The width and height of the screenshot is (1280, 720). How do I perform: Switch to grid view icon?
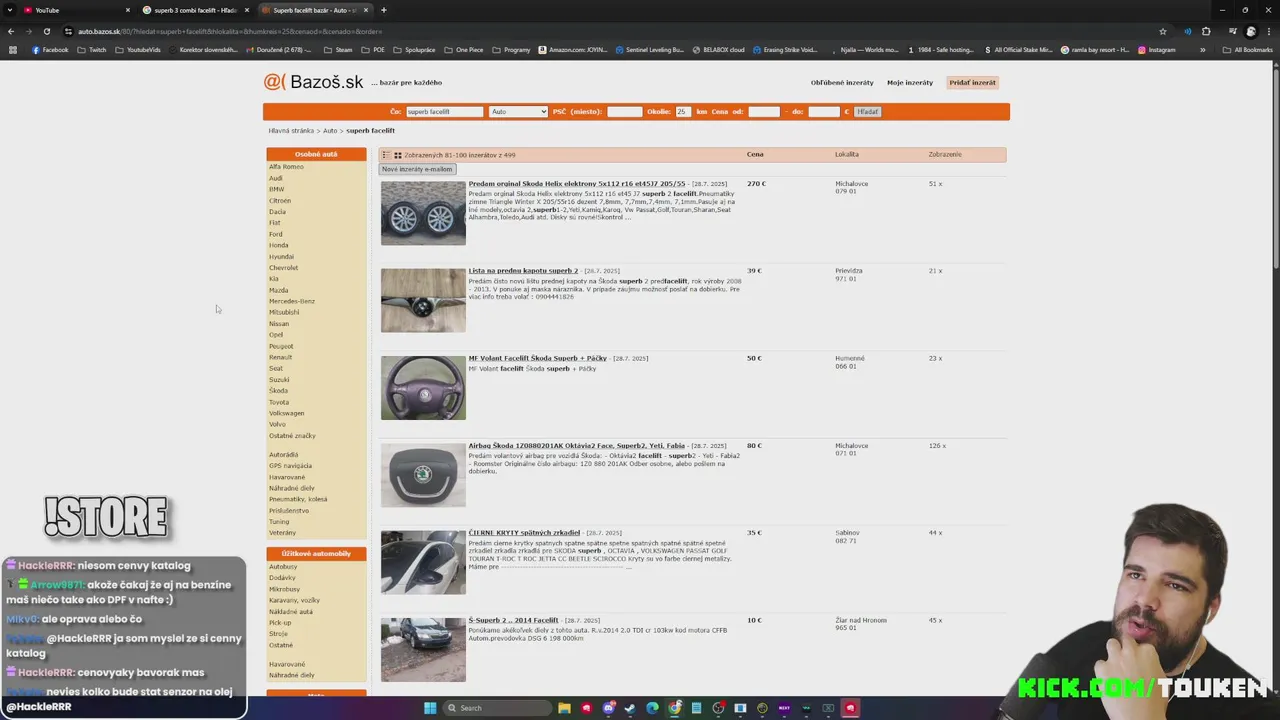(397, 155)
